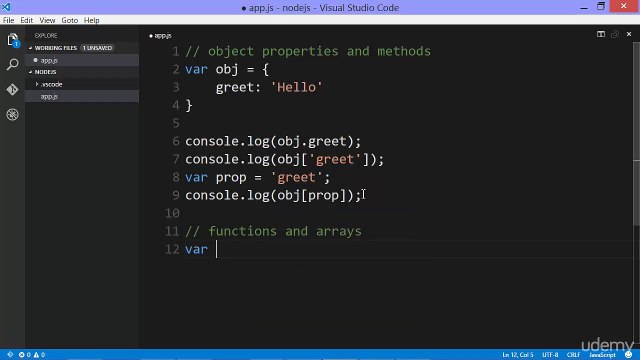This screenshot has height=360, width=640.
Task: Click line number 12 in gutter
Action: coord(172,249)
